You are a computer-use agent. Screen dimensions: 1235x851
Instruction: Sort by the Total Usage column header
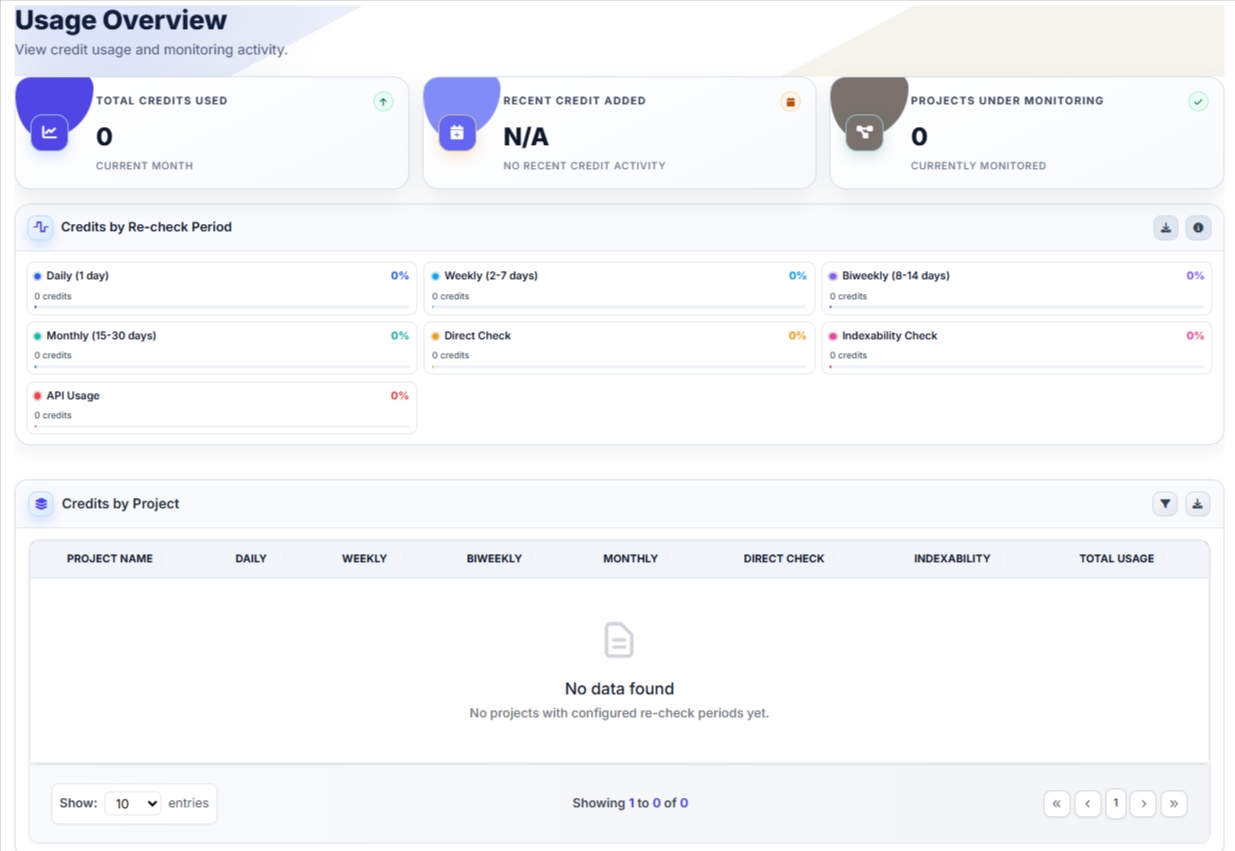coord(1116,559)
